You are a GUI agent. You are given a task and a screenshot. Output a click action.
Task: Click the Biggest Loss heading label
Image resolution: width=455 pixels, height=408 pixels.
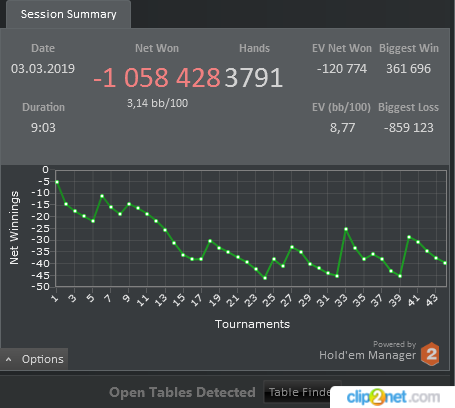pyautogui.click(x=408, y=107)
